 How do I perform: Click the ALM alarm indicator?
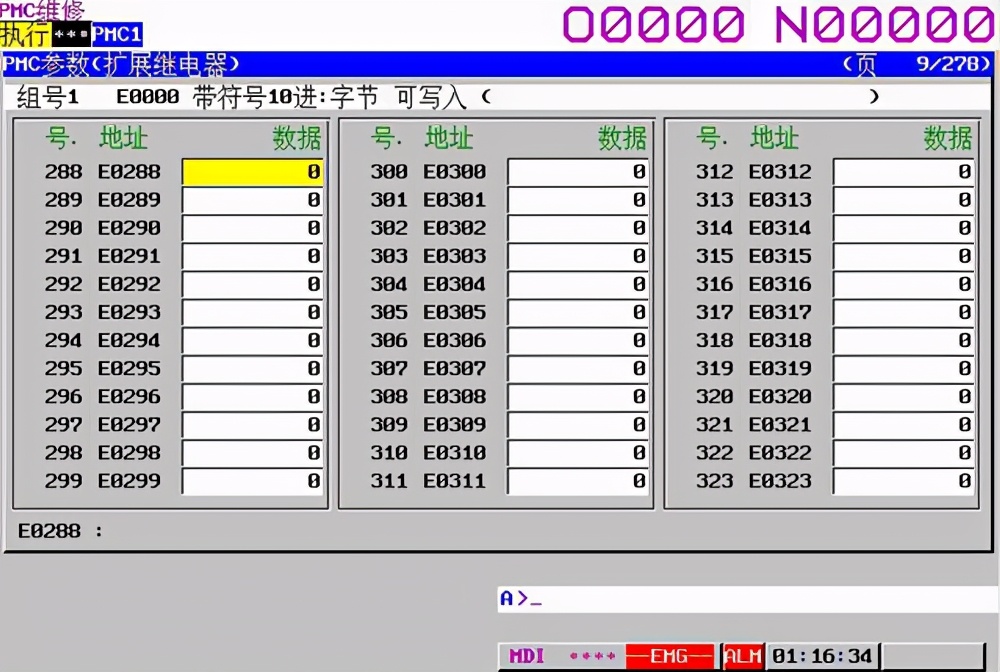(743, 656)
